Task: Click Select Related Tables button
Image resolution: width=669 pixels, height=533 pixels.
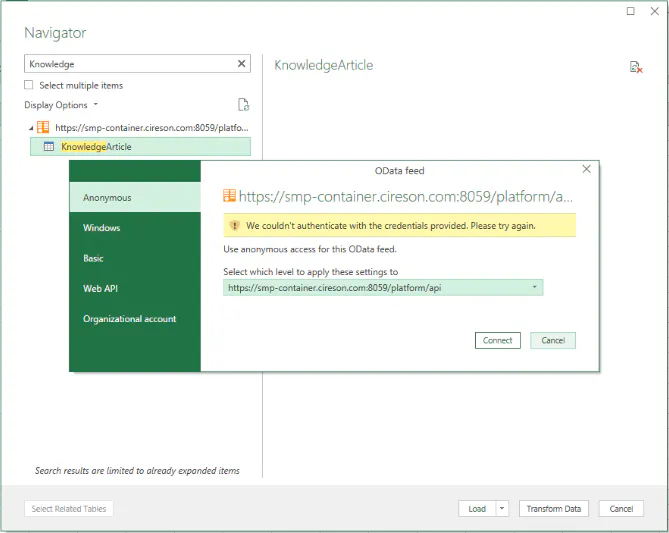Action: coord(69,508)
